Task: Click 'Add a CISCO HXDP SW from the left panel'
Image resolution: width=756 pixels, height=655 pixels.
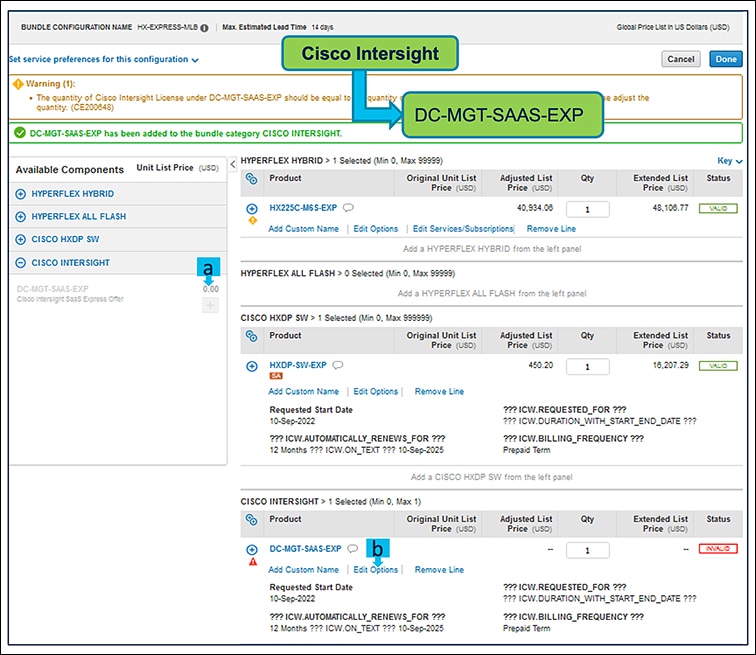Action: [491, 477]
